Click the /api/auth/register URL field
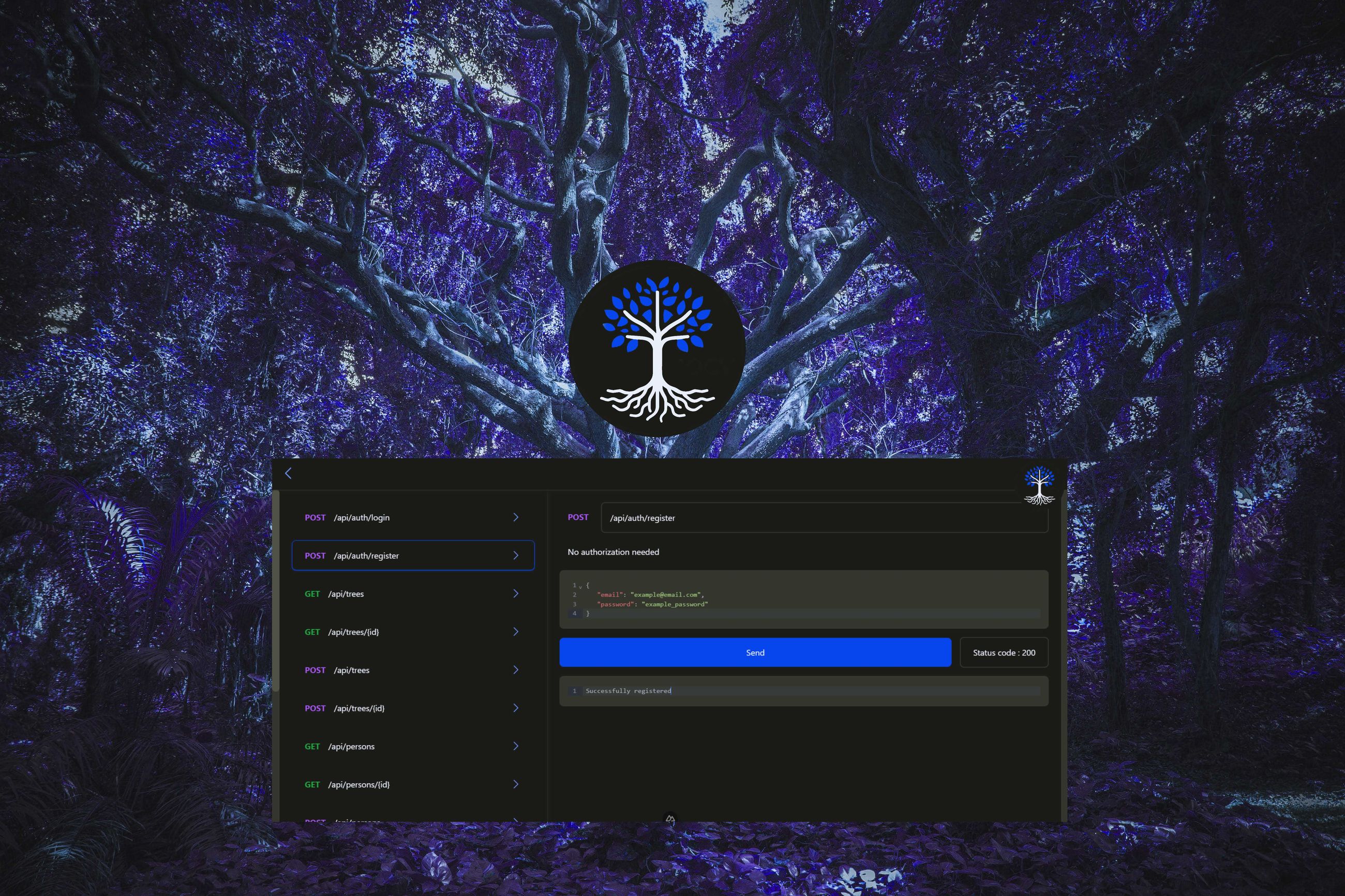This screenshot has width=1345, height=896. (823, 518)
